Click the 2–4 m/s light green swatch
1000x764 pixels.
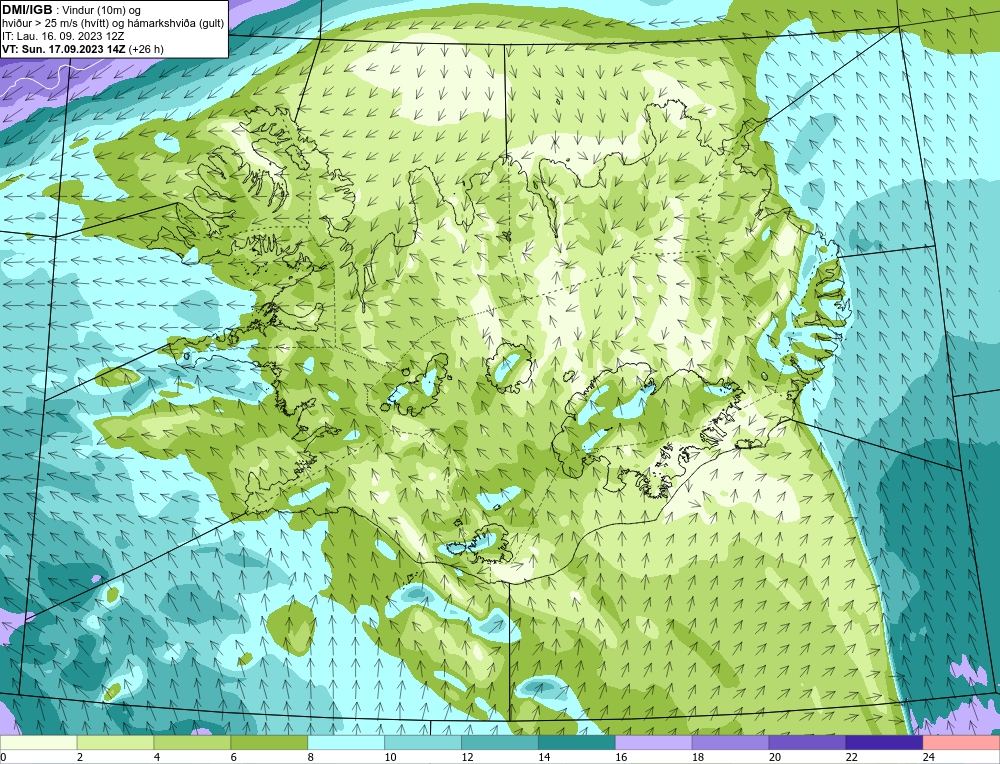[x=115, y=743]
